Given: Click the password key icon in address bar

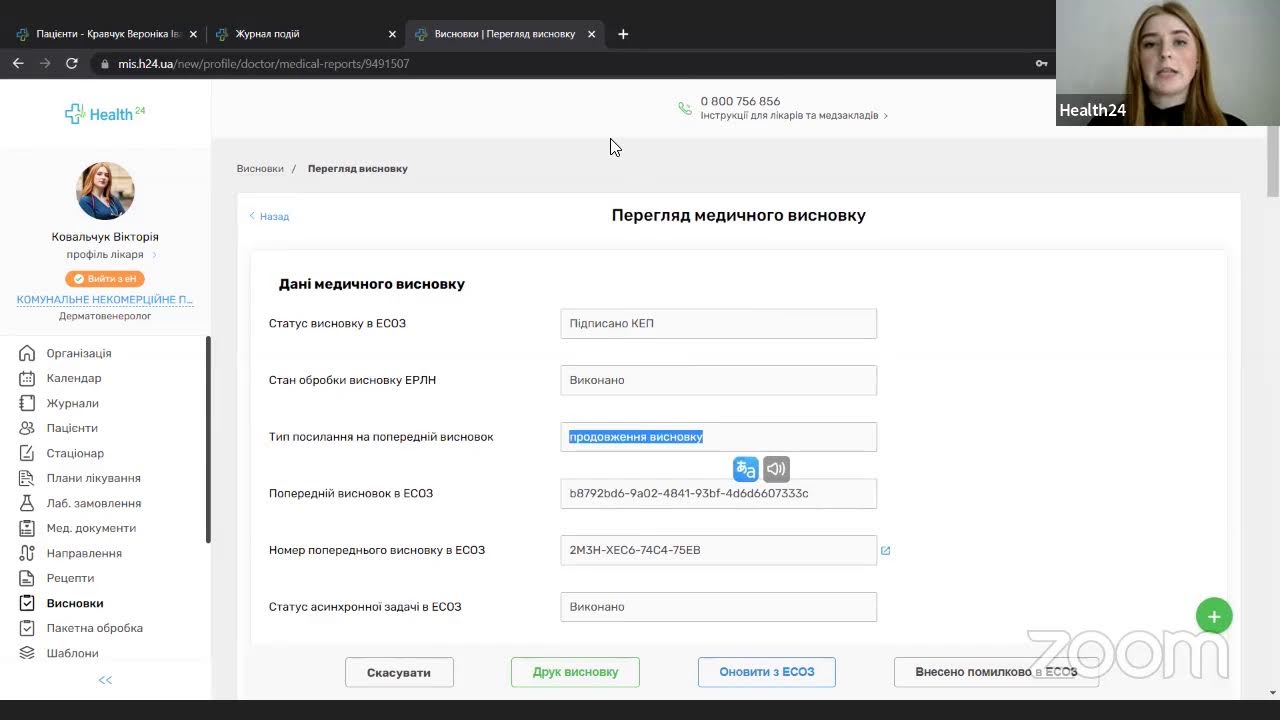Looking at the screenshot, I should coord(1041,63).
